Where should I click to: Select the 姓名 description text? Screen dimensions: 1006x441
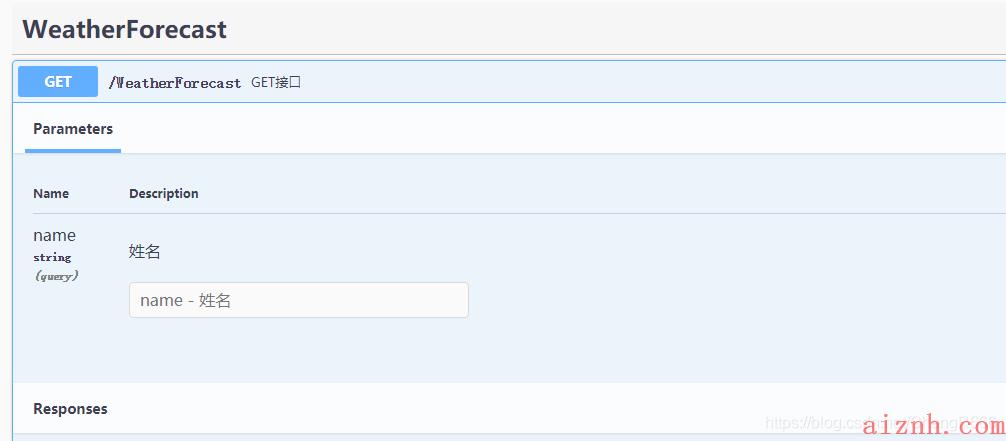pyautogui.click(x=144, y=252)
